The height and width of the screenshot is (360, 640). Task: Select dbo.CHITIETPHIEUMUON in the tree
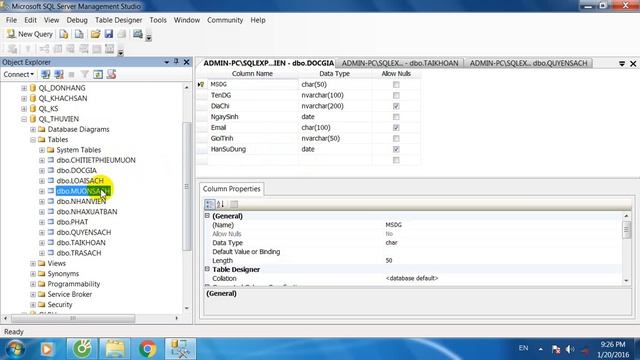click(x=96, y=160)
